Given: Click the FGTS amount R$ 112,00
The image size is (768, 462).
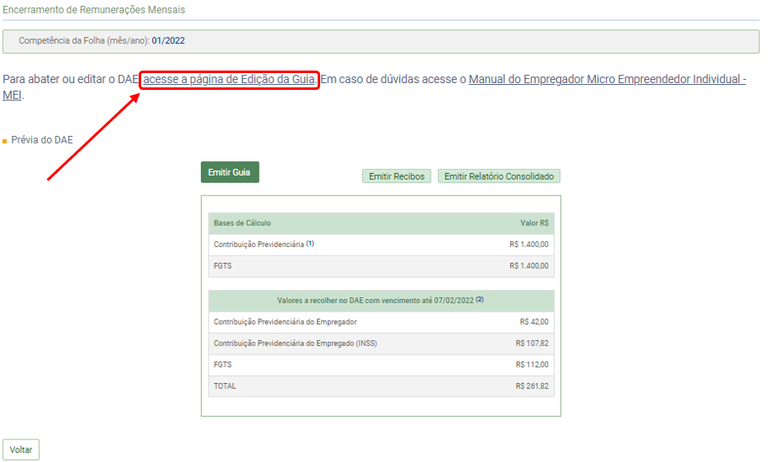Looking at the screenshot, I should tap(532, 364).
